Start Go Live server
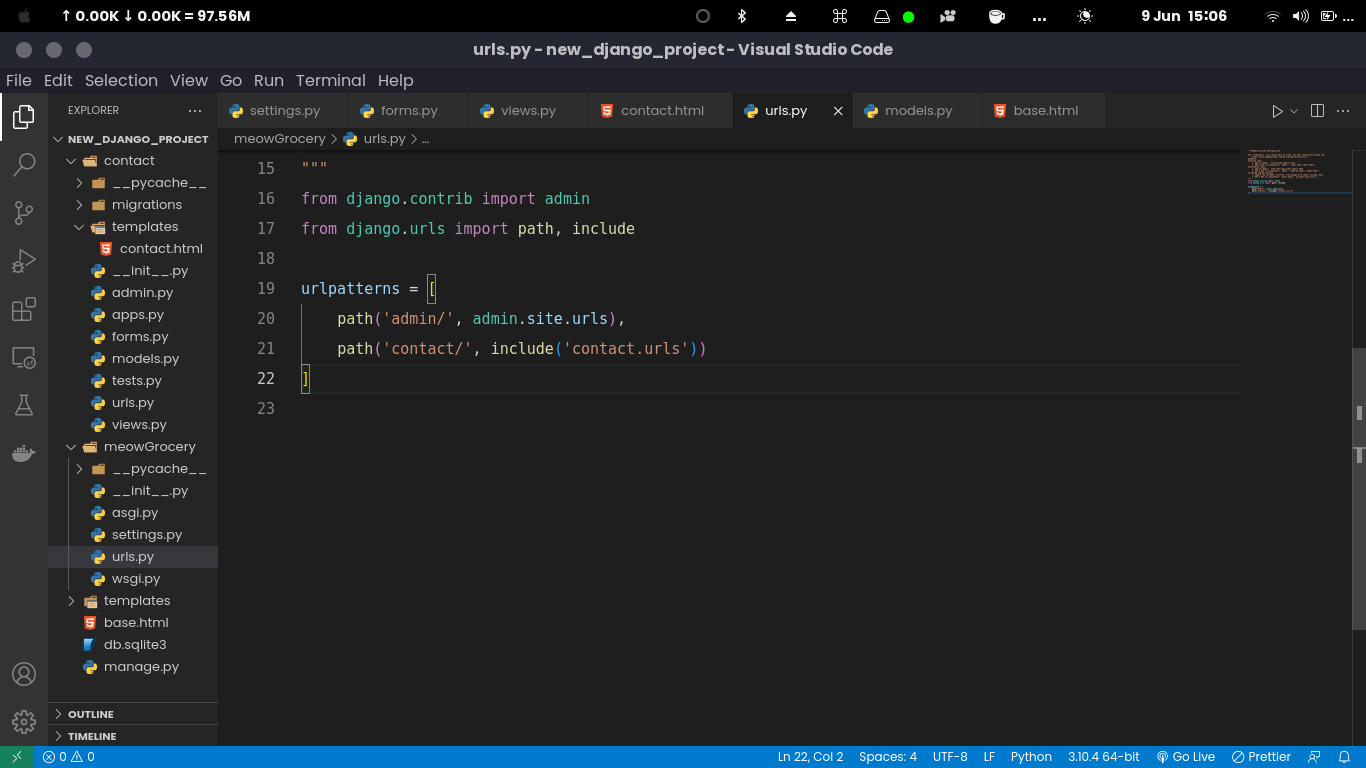This screenshot has height=768, width=1366. click(1185, 757)
